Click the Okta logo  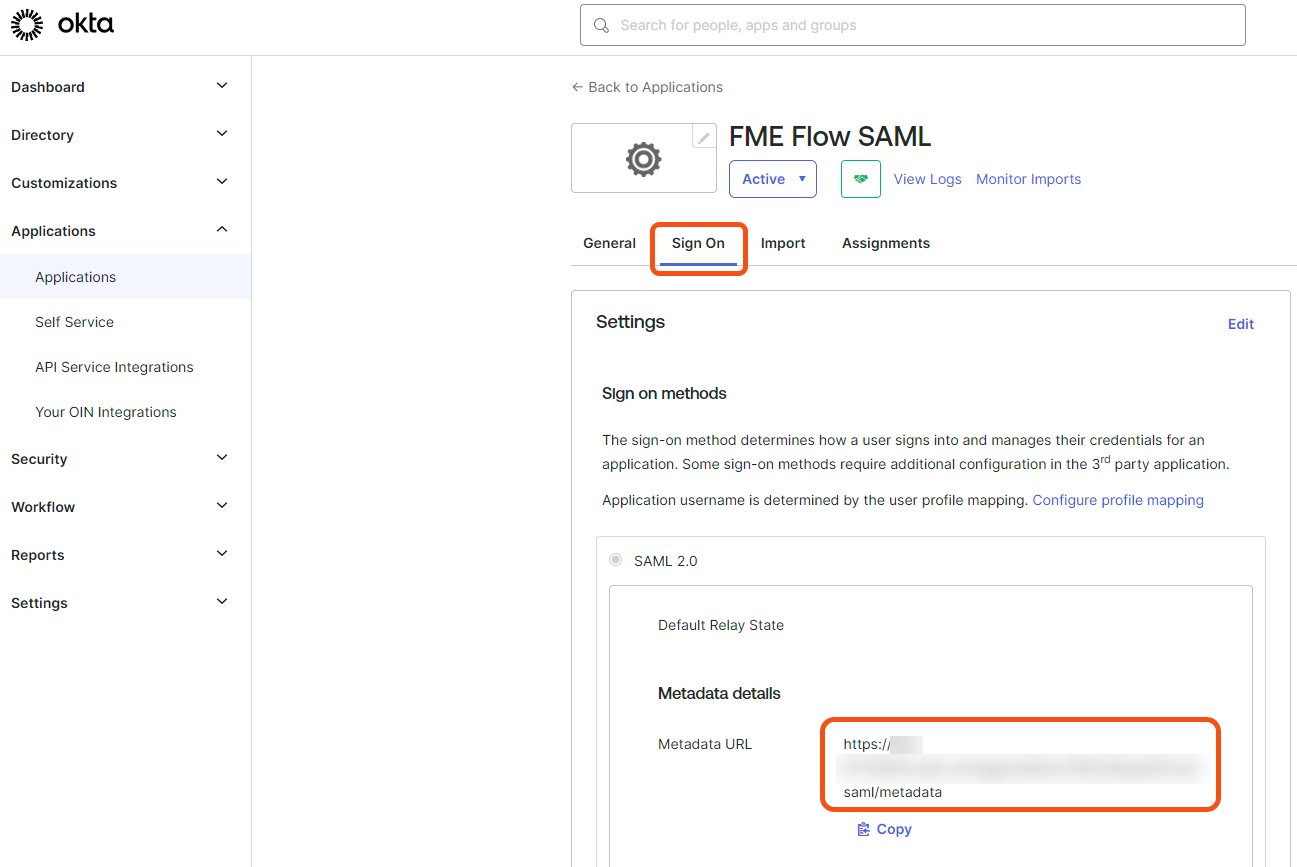click(x=62, y=25)
